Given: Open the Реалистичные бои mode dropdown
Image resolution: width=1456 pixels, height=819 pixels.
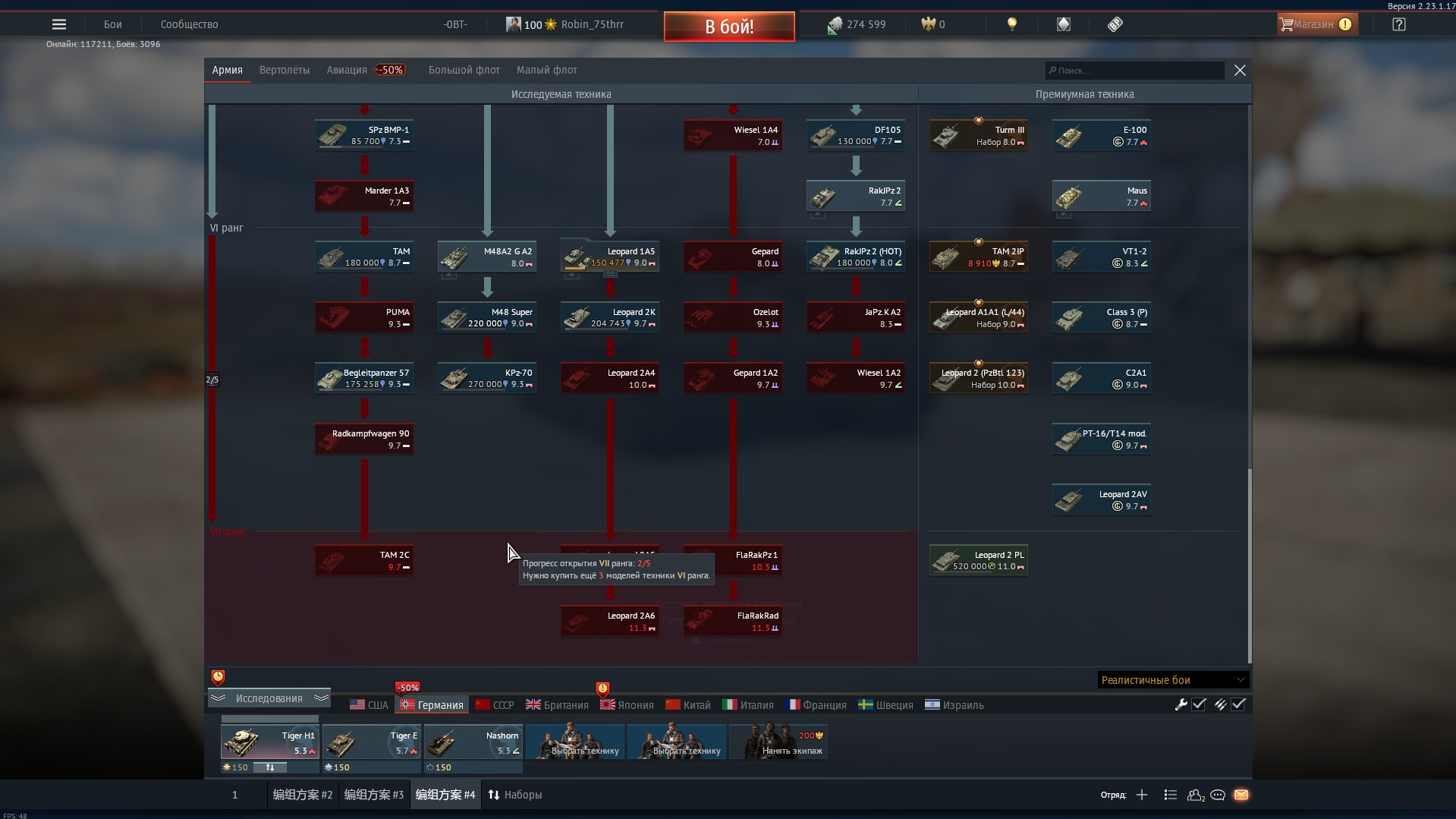Looking at the screenshot, I should tap(1172, 680).
